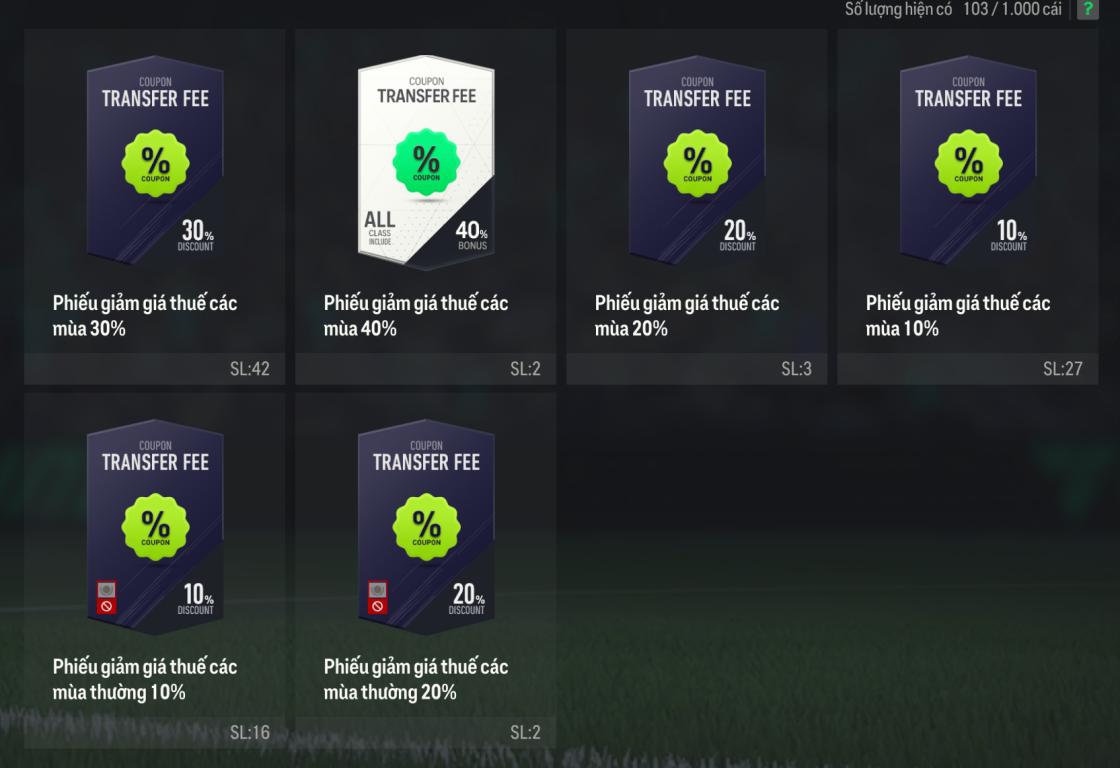Click the SL:3 quantity bar on the 20% coupon
Screen dimensions: 1120x768
pos(696,369)
